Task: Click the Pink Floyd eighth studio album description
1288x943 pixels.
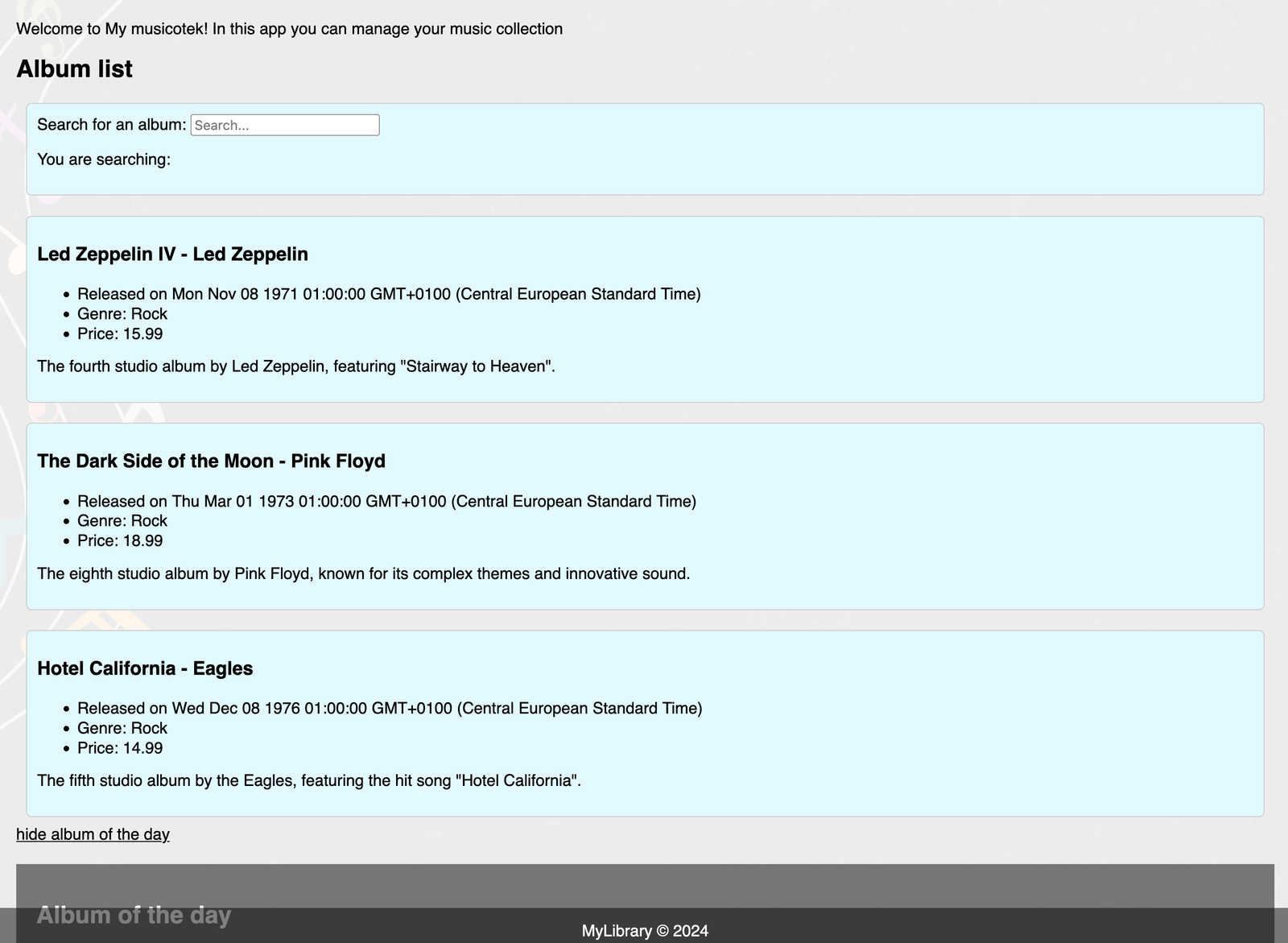Action: click(x=363, y=573)
